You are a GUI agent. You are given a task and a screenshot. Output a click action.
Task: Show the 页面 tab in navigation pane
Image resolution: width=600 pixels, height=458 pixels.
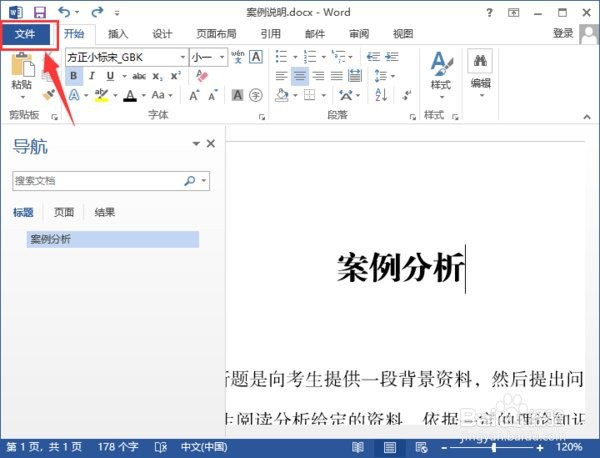click(x=64, y=212)
